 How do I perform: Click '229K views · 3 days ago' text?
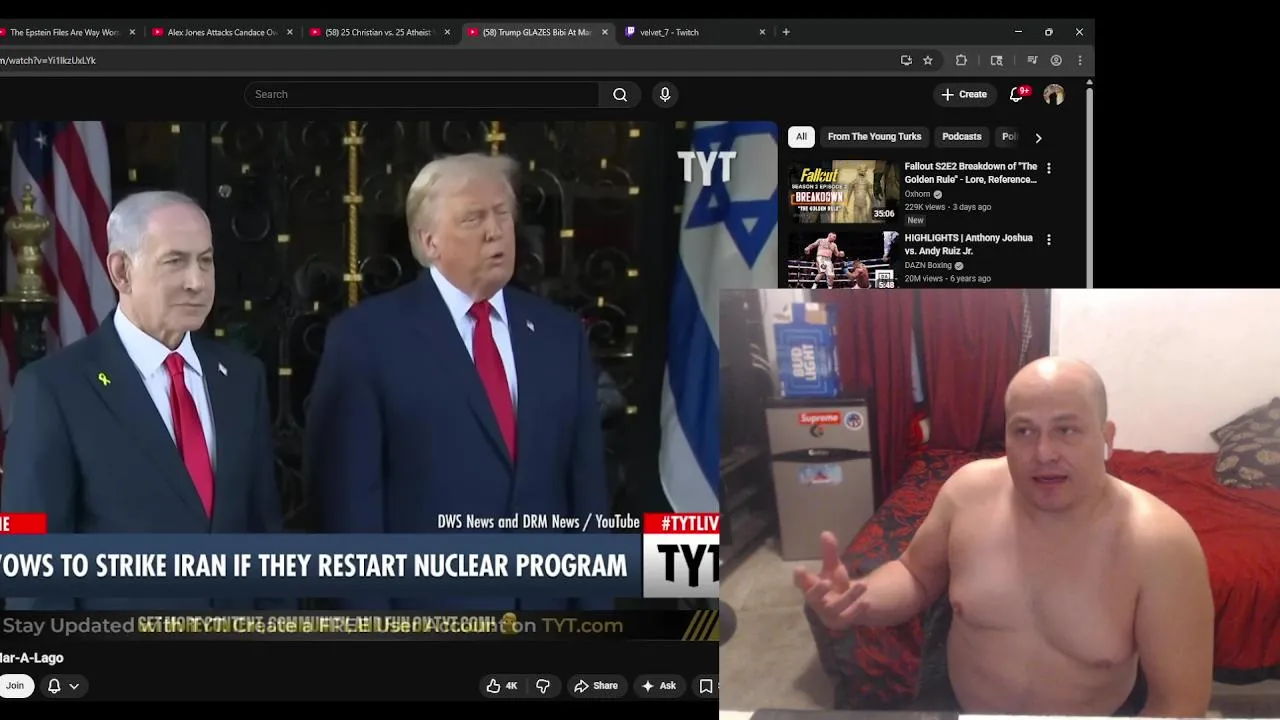(x=947, y=207)
